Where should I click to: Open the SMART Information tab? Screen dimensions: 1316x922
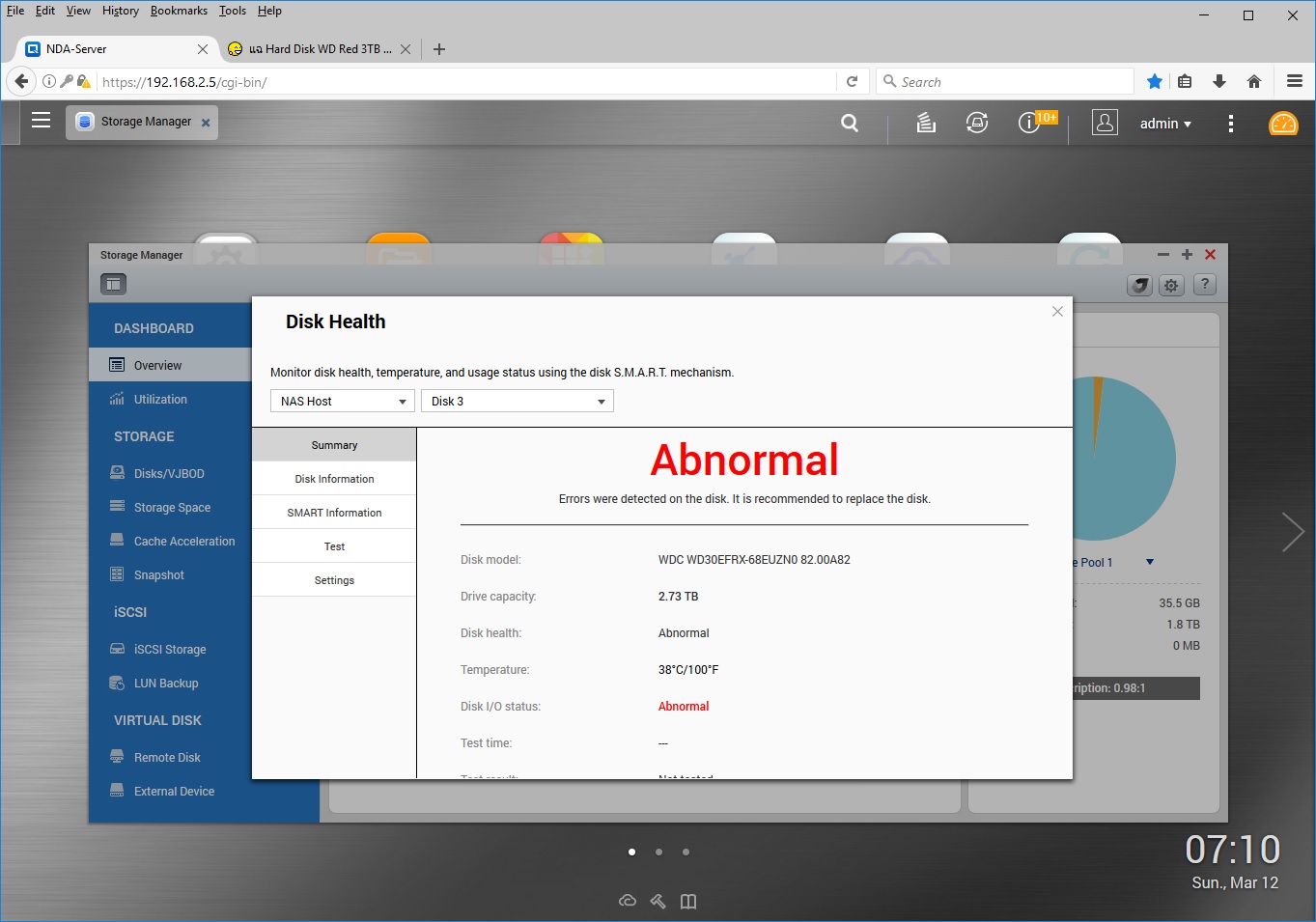coord(334,513)
